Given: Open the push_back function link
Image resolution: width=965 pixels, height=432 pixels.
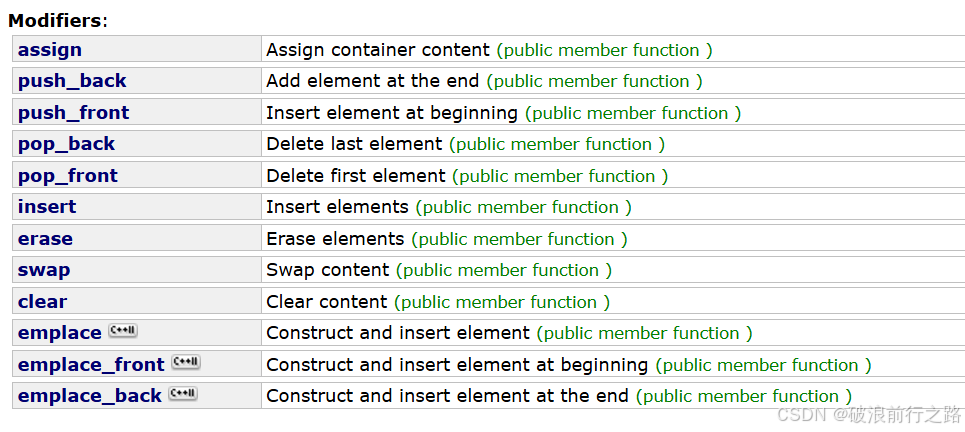Looking at the screenshot, I should point(72,81).
